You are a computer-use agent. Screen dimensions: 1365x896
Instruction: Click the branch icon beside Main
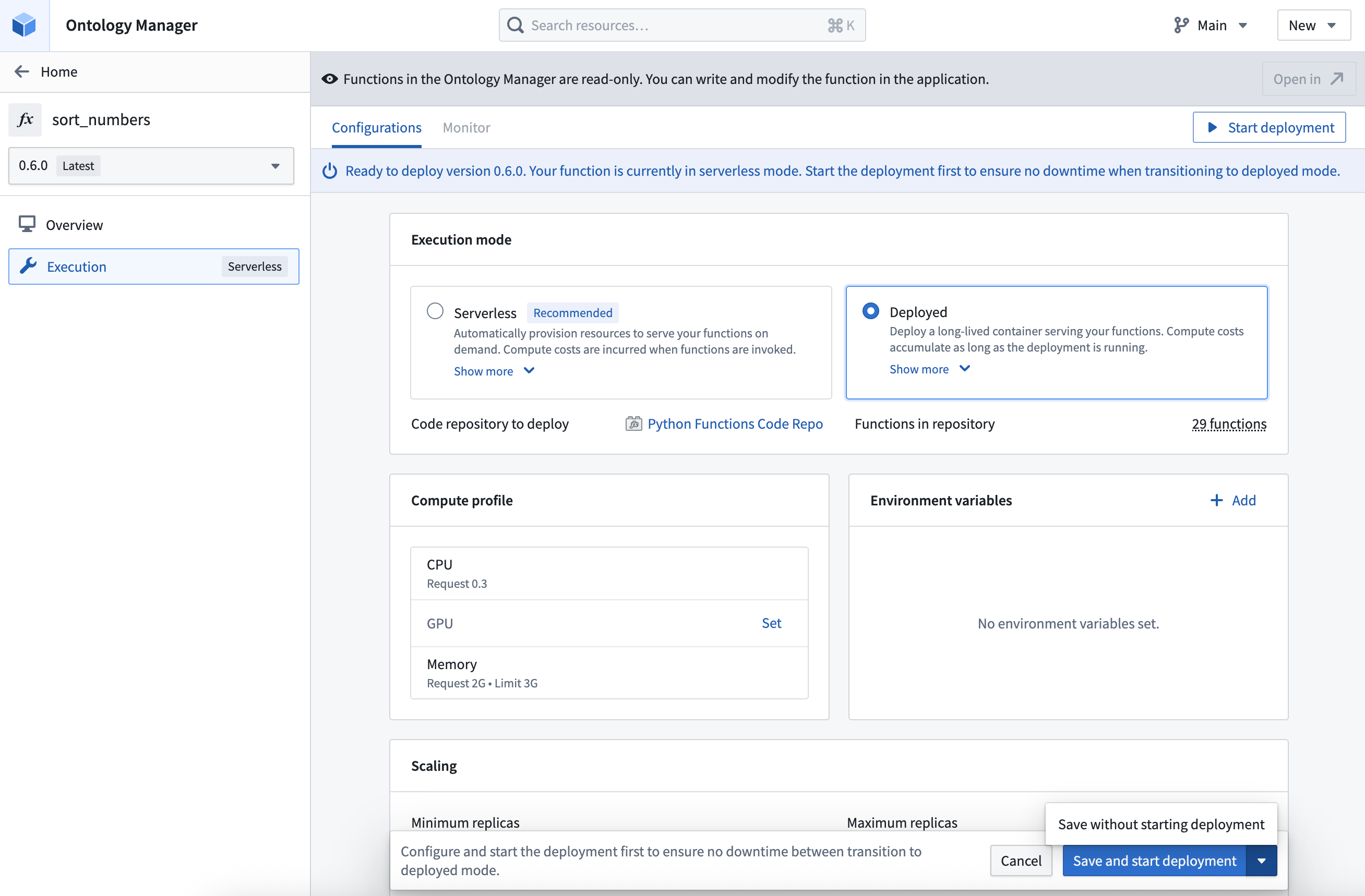click(x=1180, y=25)
